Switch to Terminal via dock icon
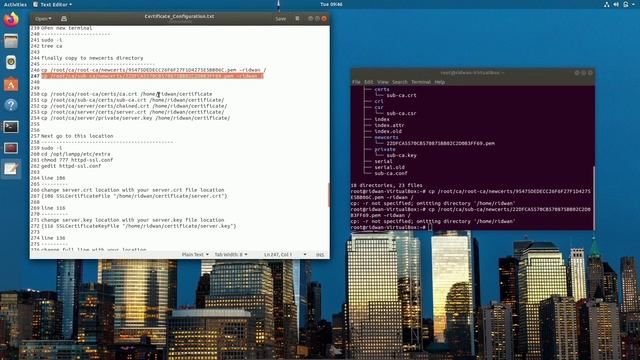 click(11, 127)
